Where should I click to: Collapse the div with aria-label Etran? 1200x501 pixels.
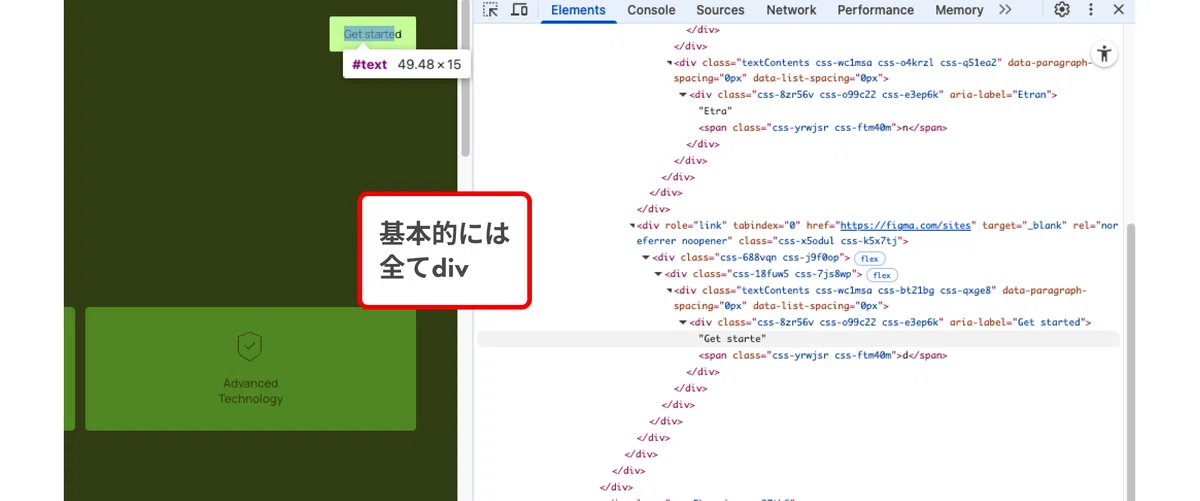[682, 95]
